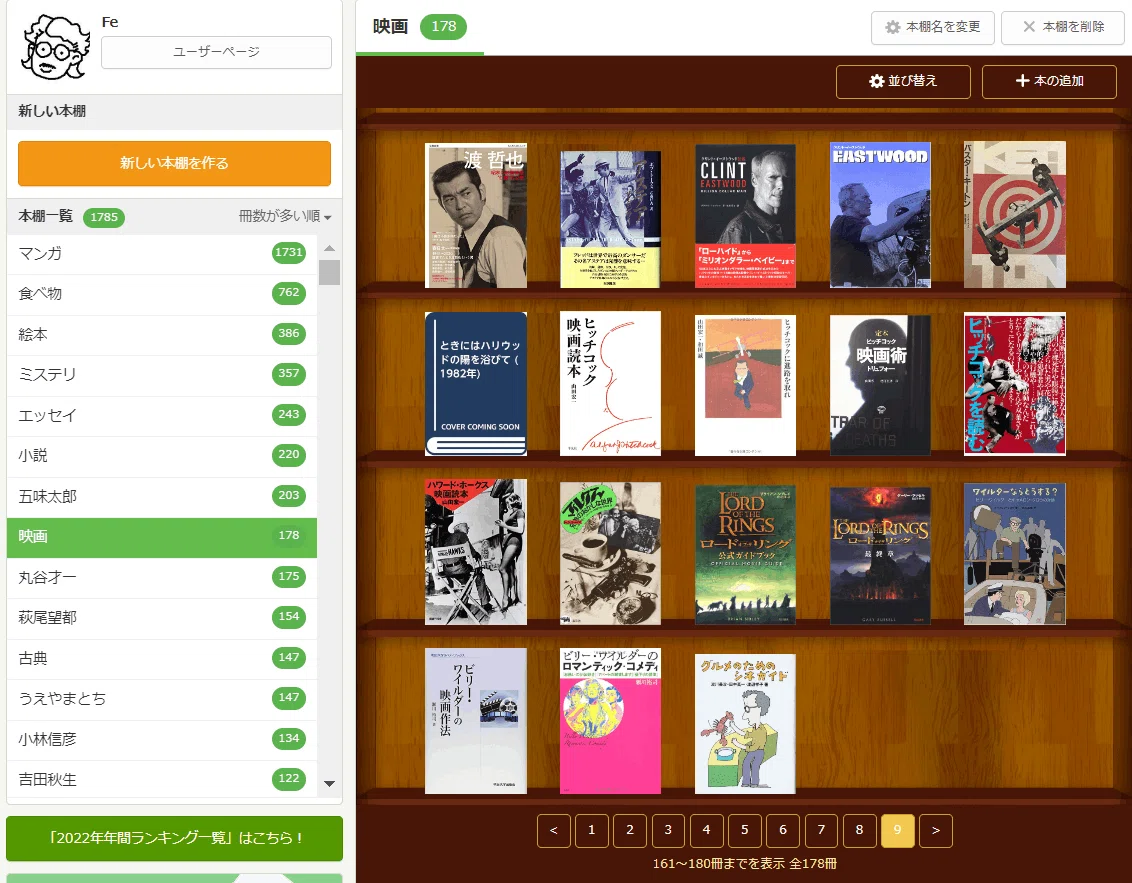Open ビリー・ワイルダーのロマンティック・コメディ pink cover

pyautogui.click(x=610, y=721)
